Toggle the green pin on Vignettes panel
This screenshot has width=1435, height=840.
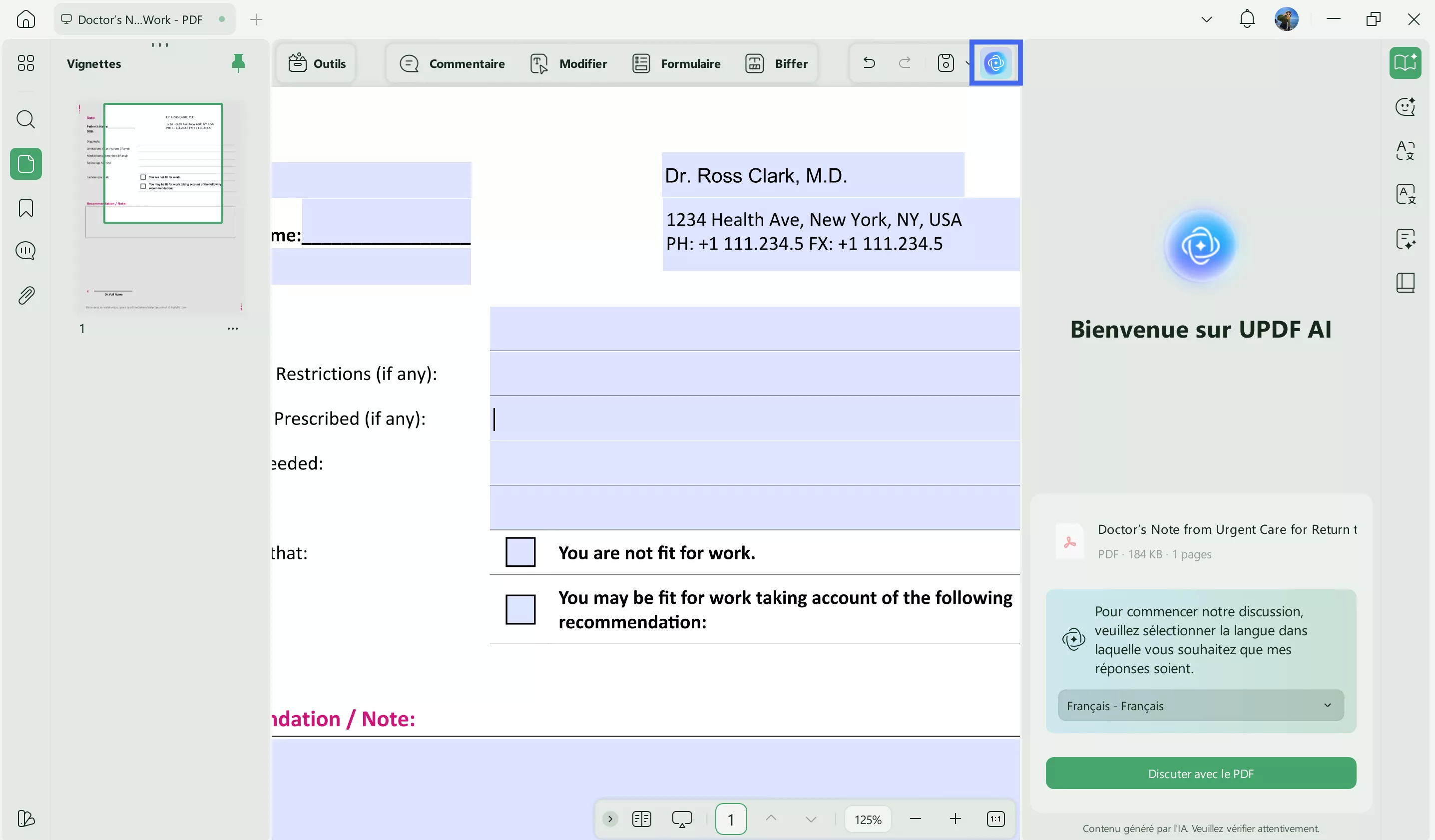tap(238, 62)
